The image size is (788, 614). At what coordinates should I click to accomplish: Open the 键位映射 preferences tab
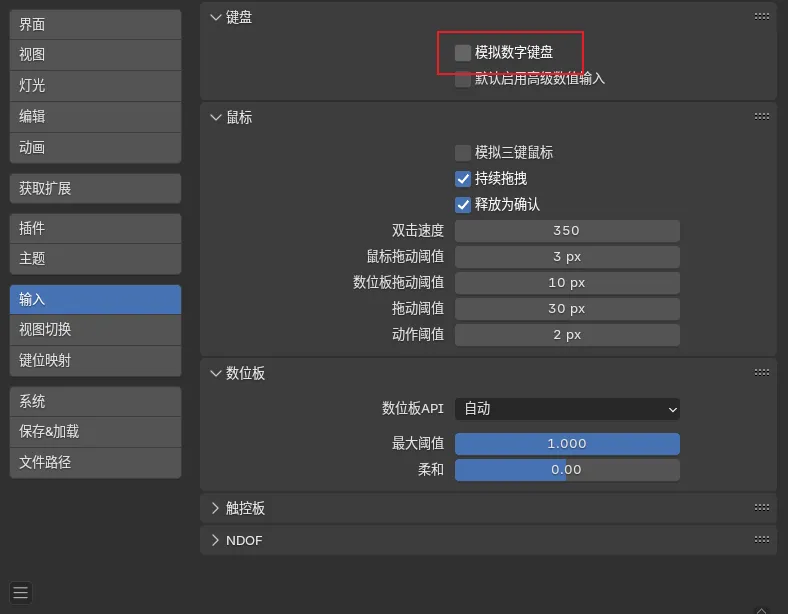(x=95, y=360)
